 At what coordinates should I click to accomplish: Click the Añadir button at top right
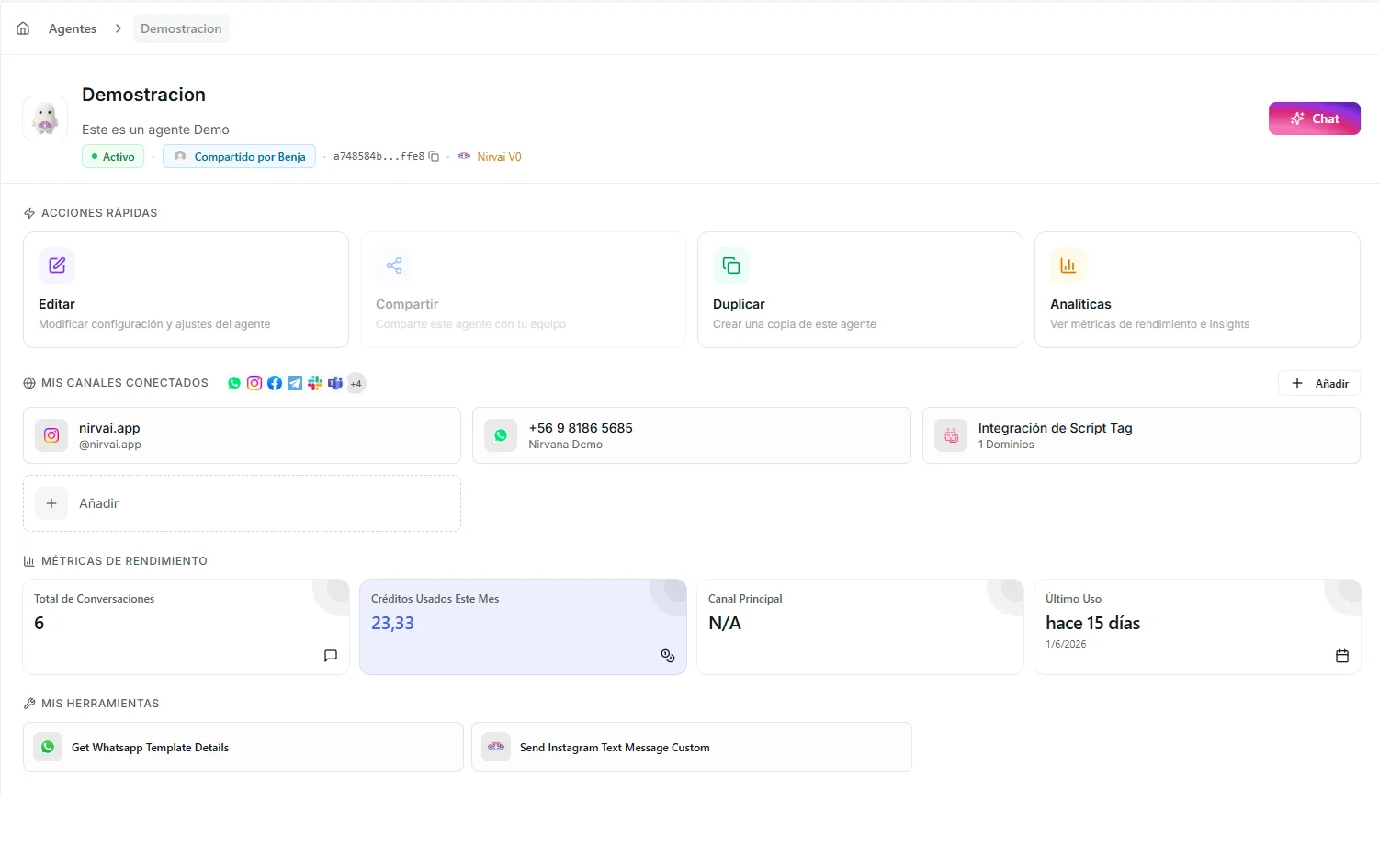pyautogui.click(x=1318, y=383)
